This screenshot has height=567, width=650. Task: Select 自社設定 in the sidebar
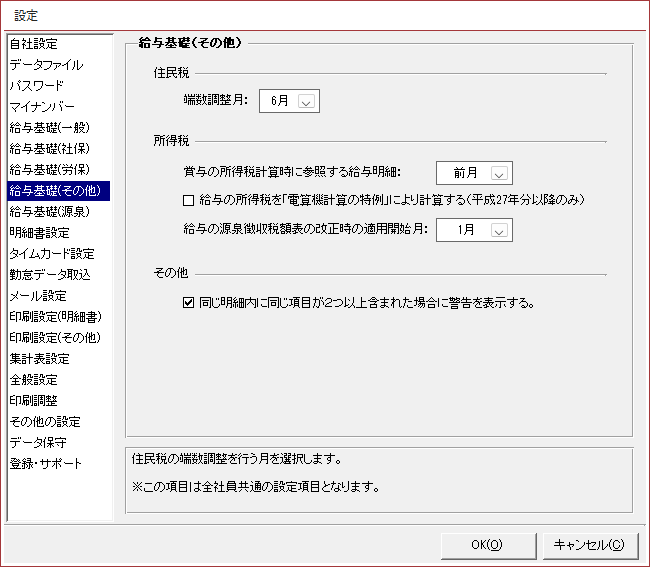pos(34,44)
